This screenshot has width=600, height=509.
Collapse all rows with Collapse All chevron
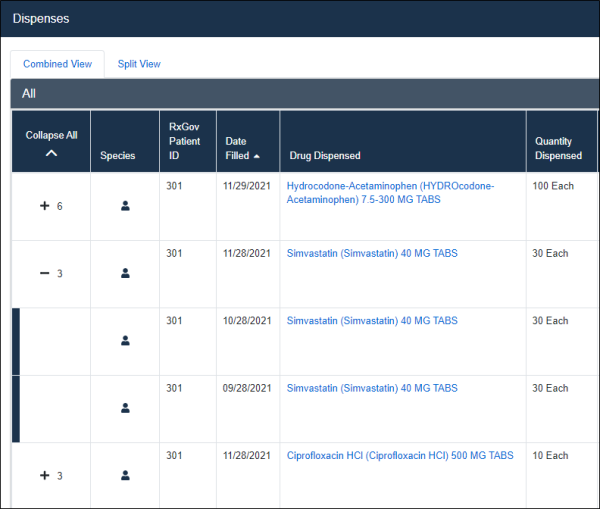coord(51,153)
